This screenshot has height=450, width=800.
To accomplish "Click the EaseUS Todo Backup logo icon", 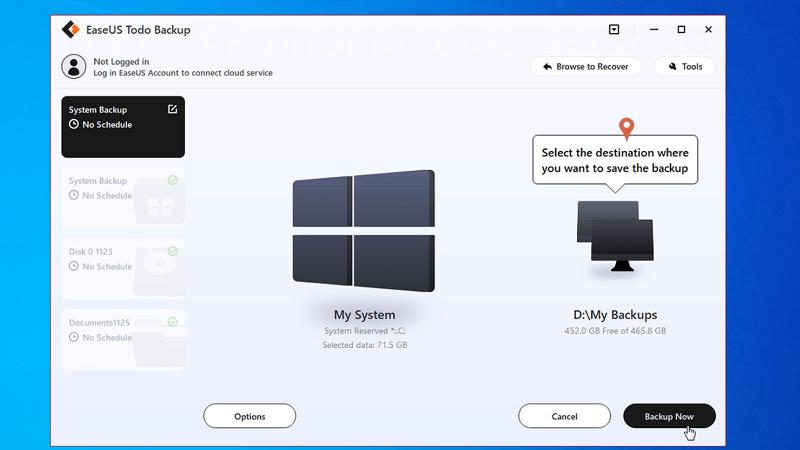I will click(70, 30).
